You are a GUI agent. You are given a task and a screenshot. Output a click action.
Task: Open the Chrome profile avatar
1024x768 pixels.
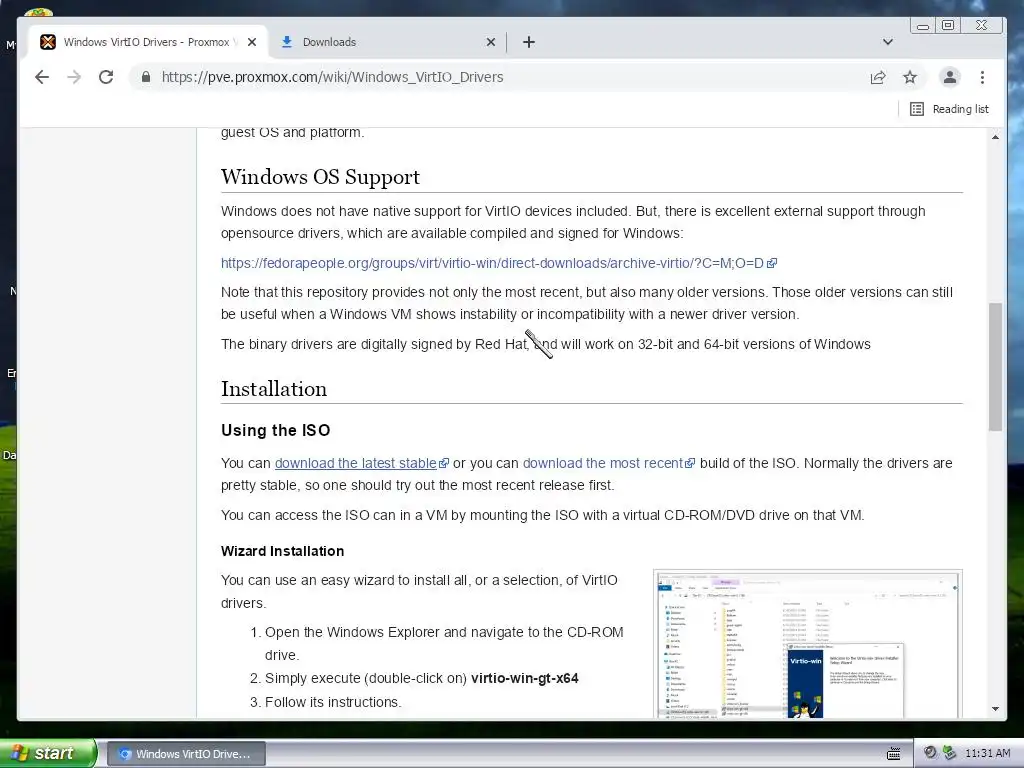point(950,77)
